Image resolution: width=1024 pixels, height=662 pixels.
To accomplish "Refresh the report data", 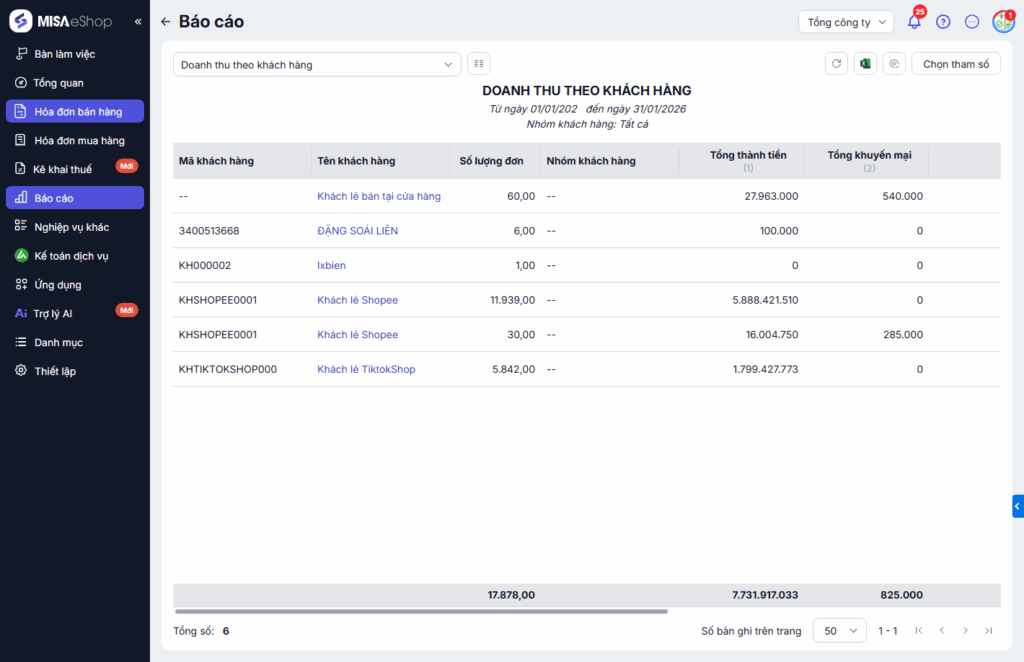I will click(x=836, y=64).
